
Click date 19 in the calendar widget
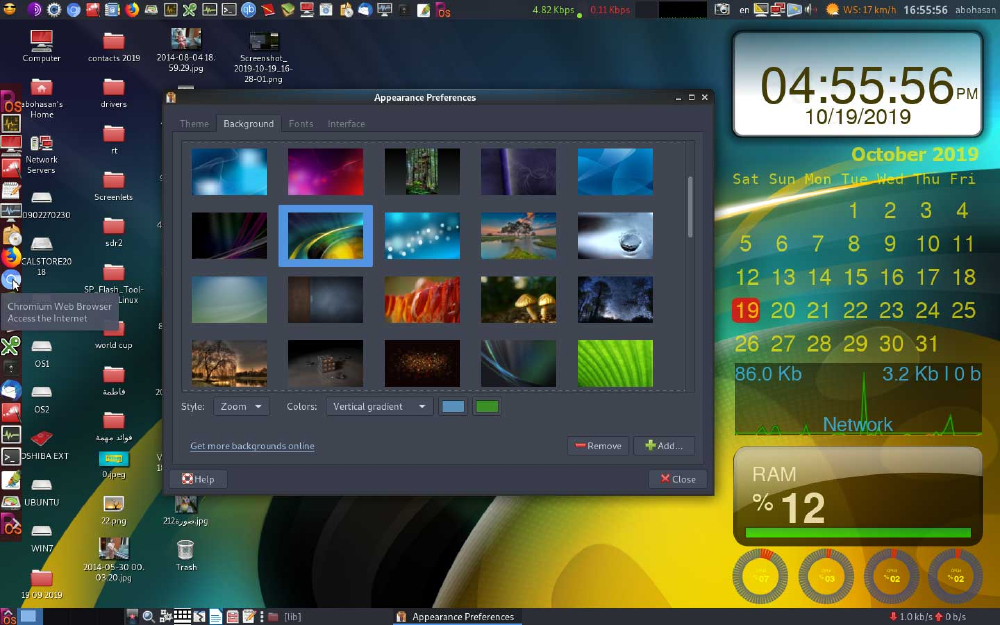pos(746,311)
